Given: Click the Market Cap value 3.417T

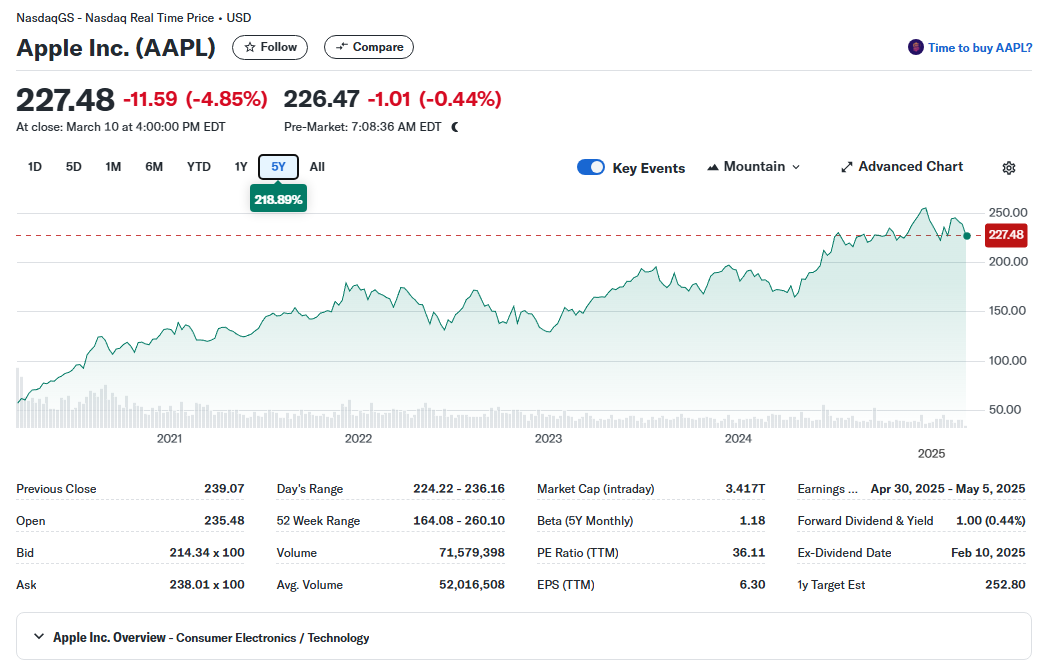Looking at the screenshot, I should [x=745, y=489].
